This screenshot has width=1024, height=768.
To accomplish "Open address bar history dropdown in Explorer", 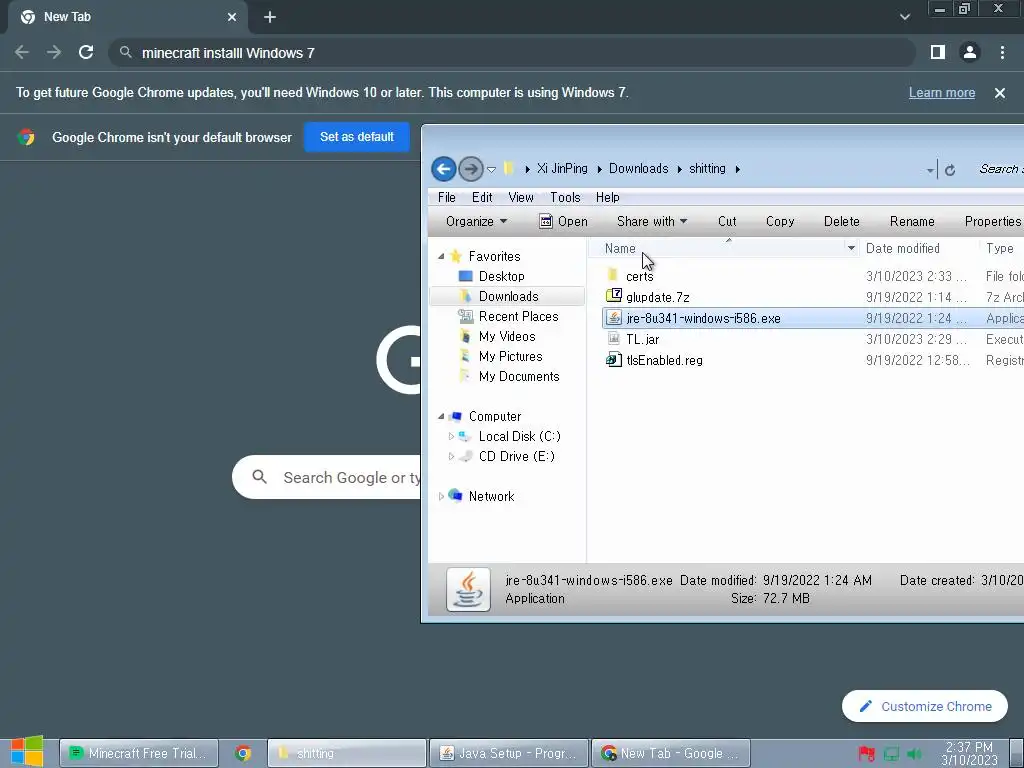I will pyautogui.click(x=930, y=170).
